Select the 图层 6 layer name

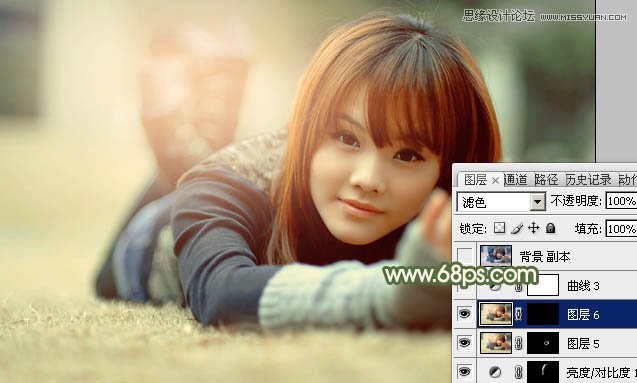pyautogui.click(x=583, y=314)
